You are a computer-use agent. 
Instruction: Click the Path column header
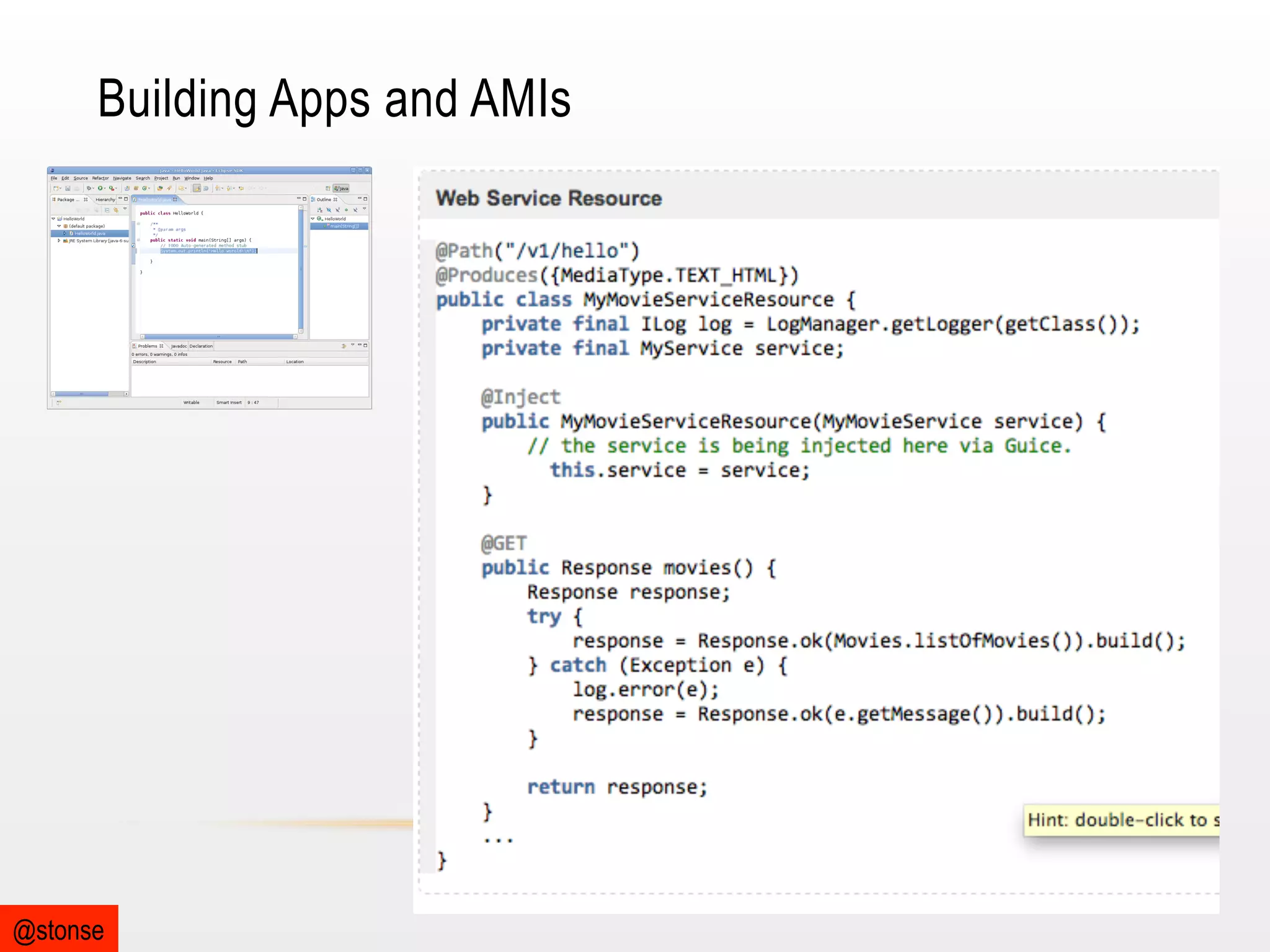tap(259, 361)
